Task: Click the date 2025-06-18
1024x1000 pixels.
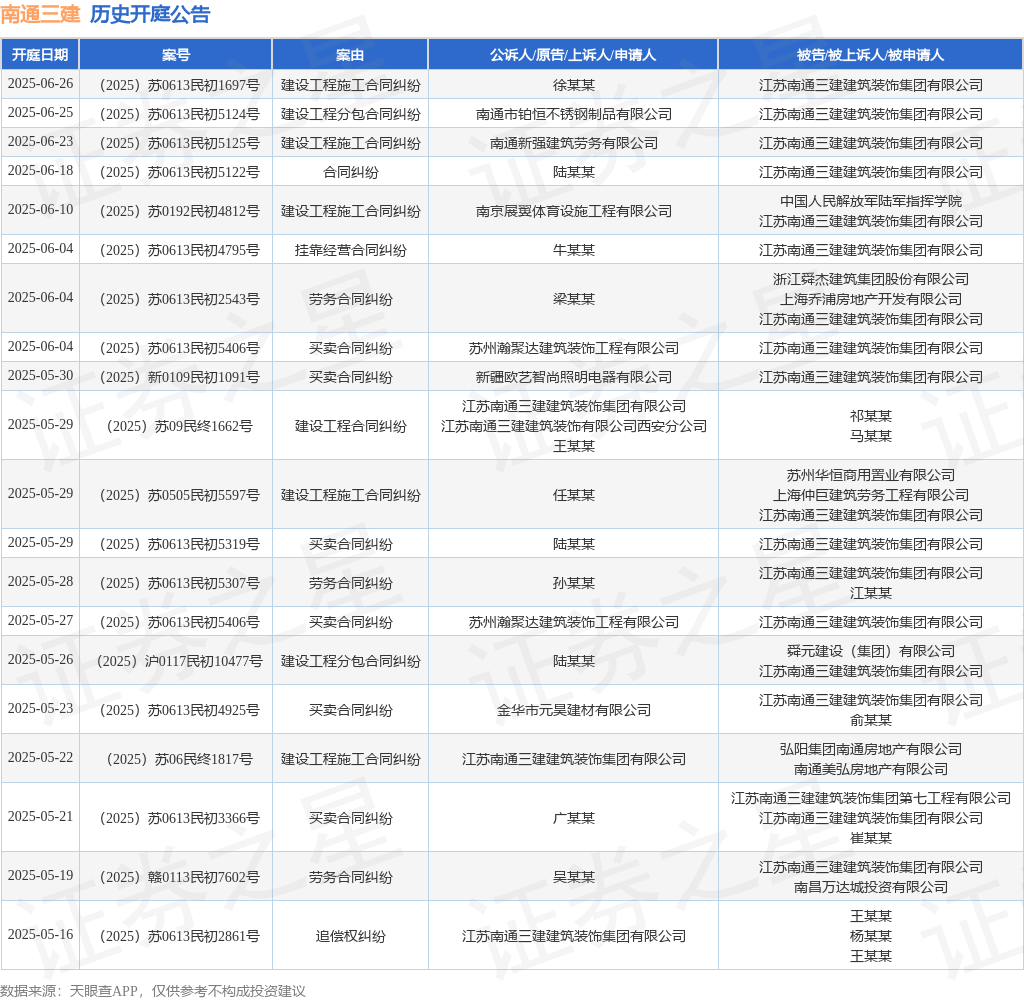Action: tap(40, 170)
